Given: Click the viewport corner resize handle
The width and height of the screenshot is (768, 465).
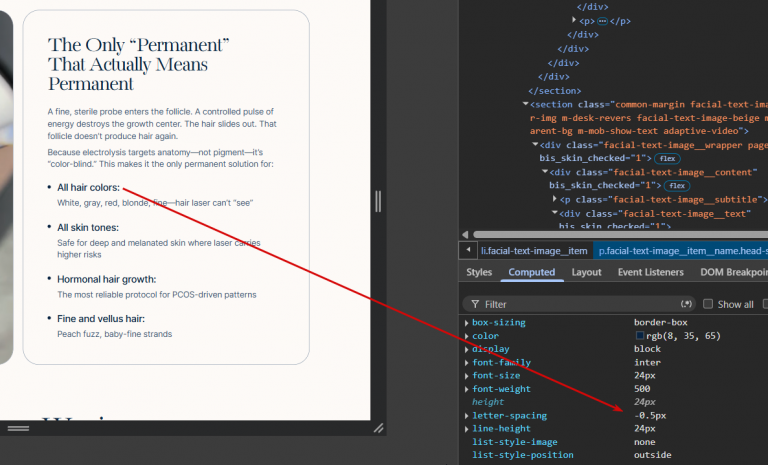Looking at the screenshot, I should coord(379,428).
